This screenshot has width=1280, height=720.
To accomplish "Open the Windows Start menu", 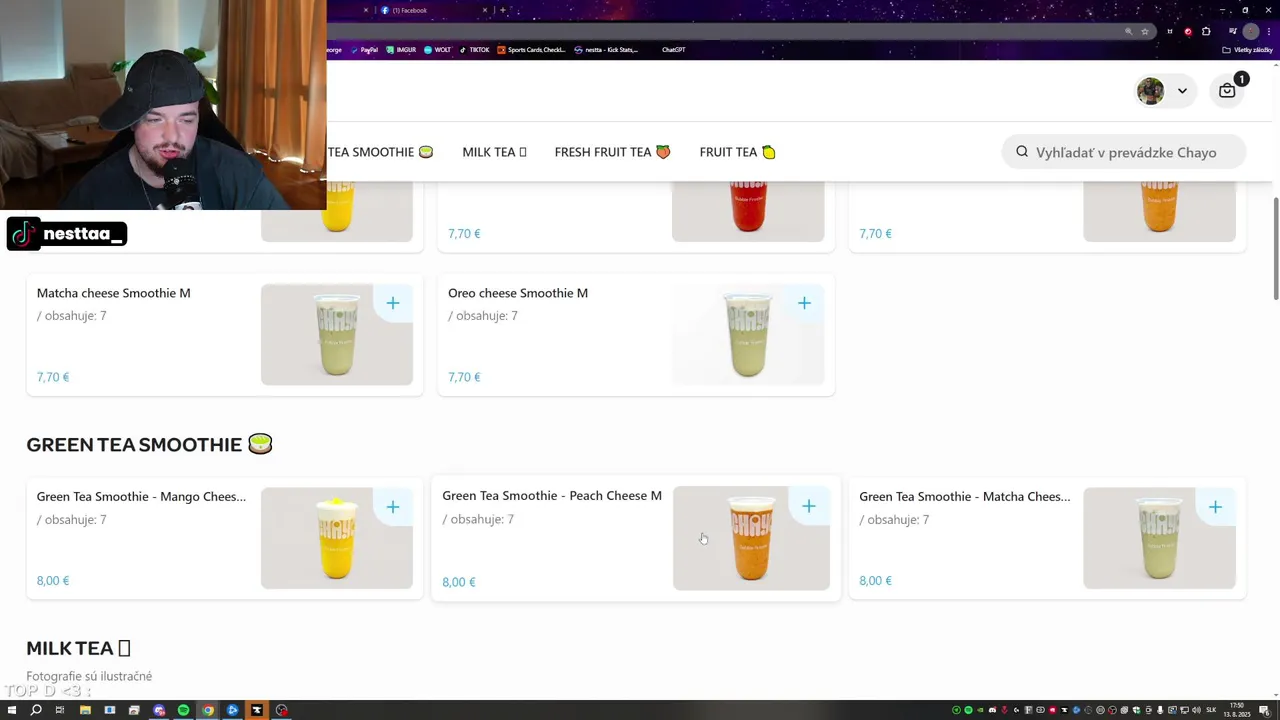I will (12, 710).
